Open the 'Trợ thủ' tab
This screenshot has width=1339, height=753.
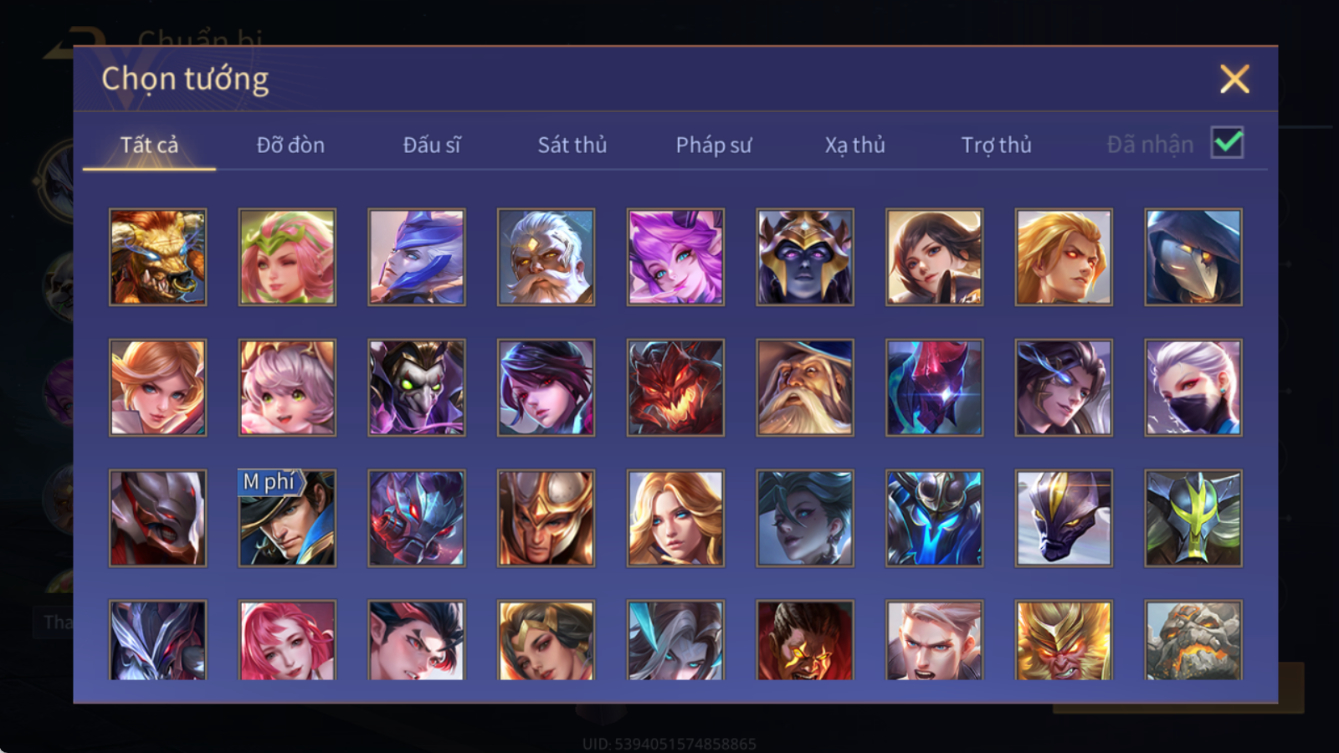pos(996,145)
